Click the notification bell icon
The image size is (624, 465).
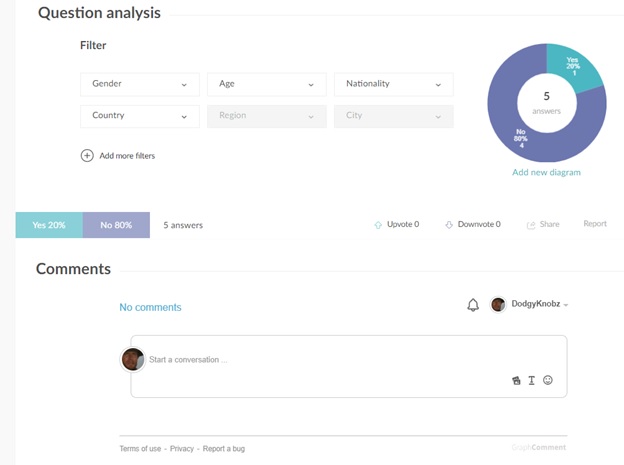[473, 305]
